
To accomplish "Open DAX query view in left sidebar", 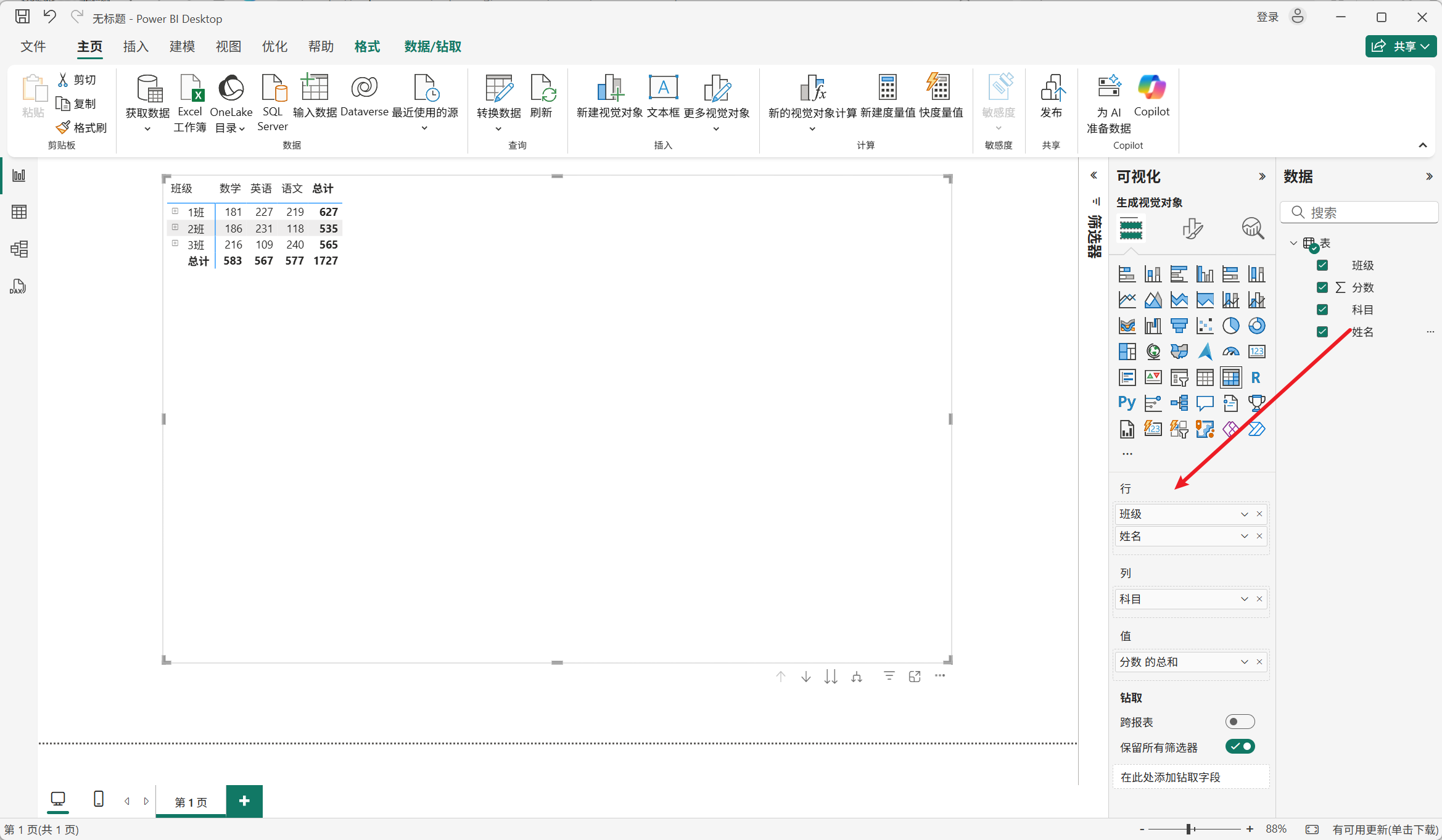I will pos(19,287).
